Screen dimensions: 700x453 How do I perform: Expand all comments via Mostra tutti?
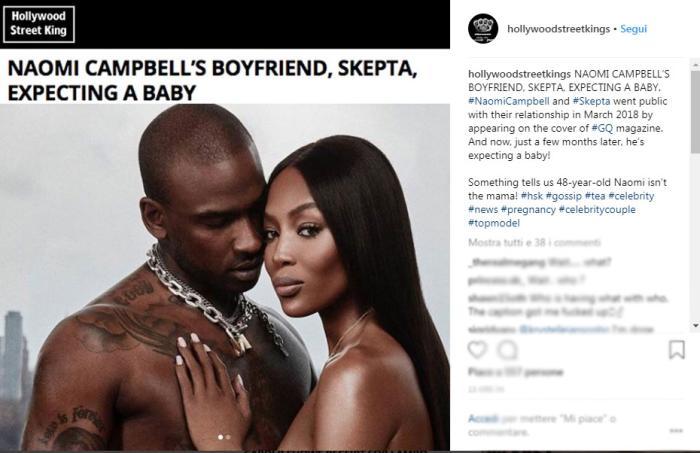pos(534,243)
